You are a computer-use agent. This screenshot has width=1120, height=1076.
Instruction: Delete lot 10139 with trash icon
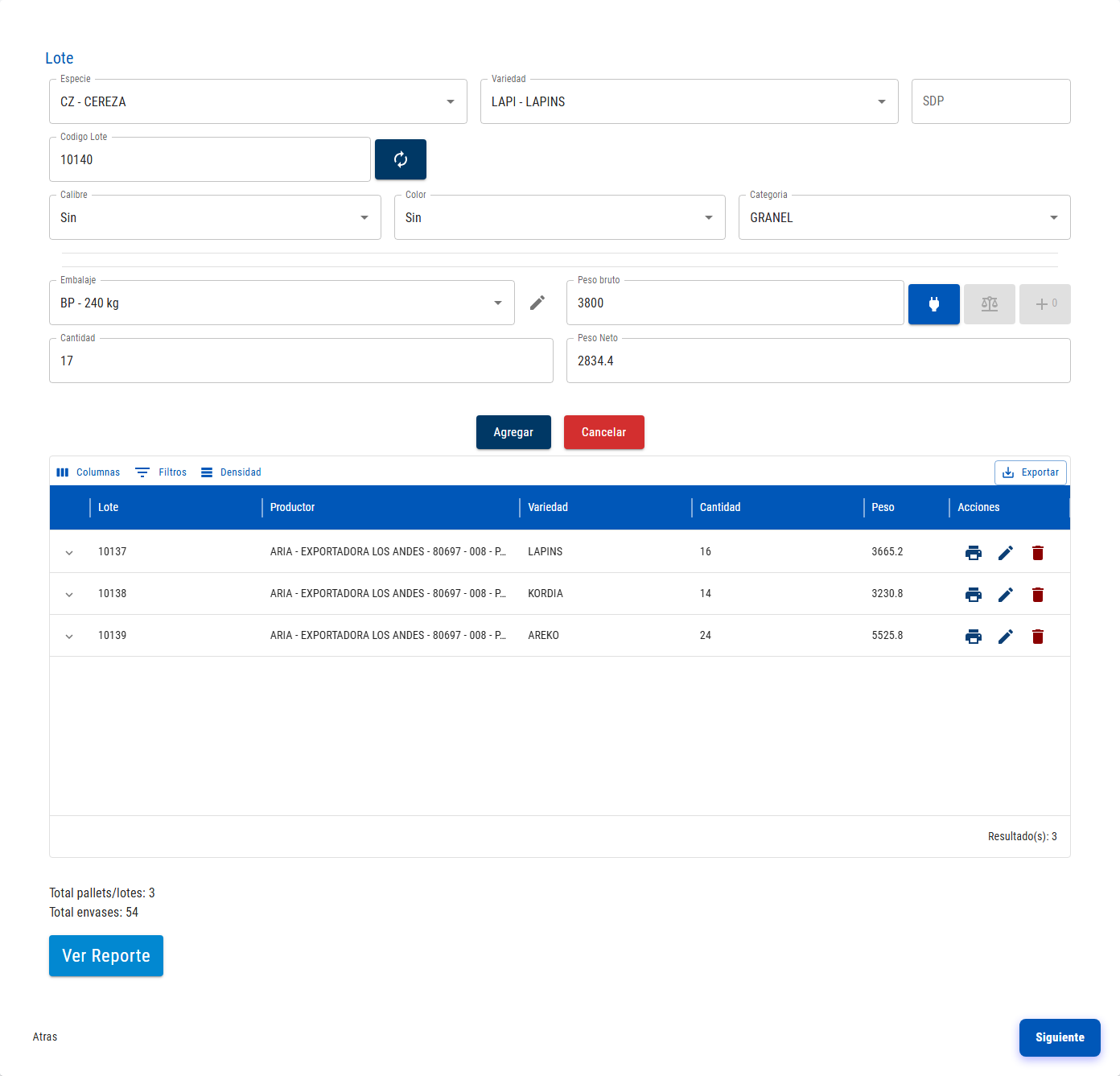click(1038, 637)
